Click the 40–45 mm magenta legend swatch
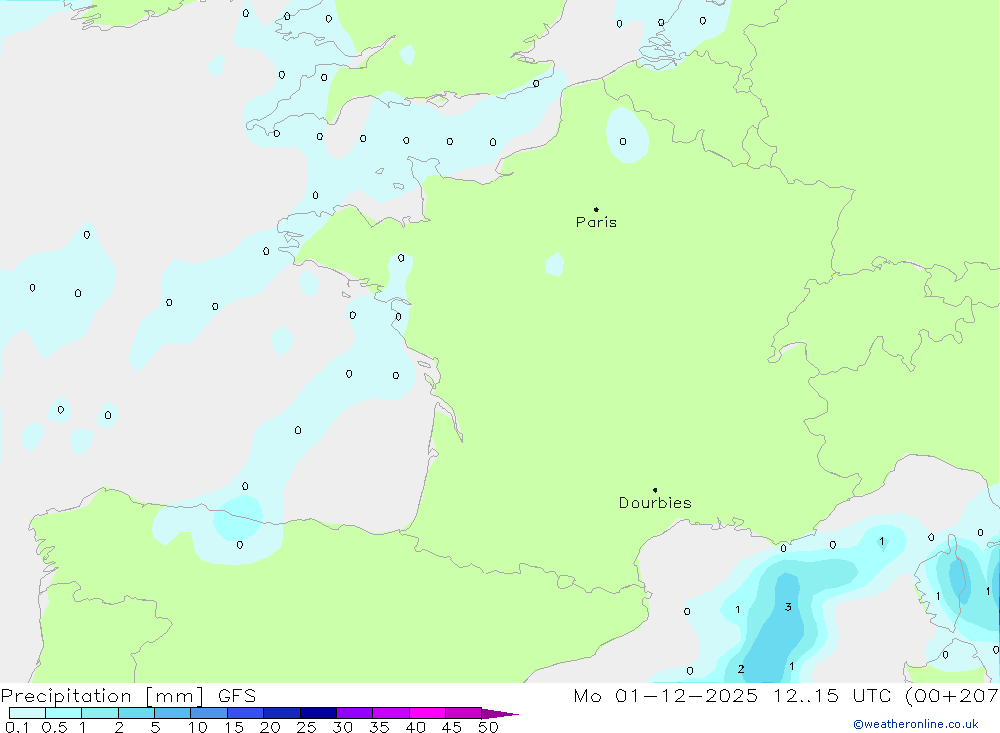Image resolution: width=1000 pixels, height=733 pixels. [x=427, y=713]
